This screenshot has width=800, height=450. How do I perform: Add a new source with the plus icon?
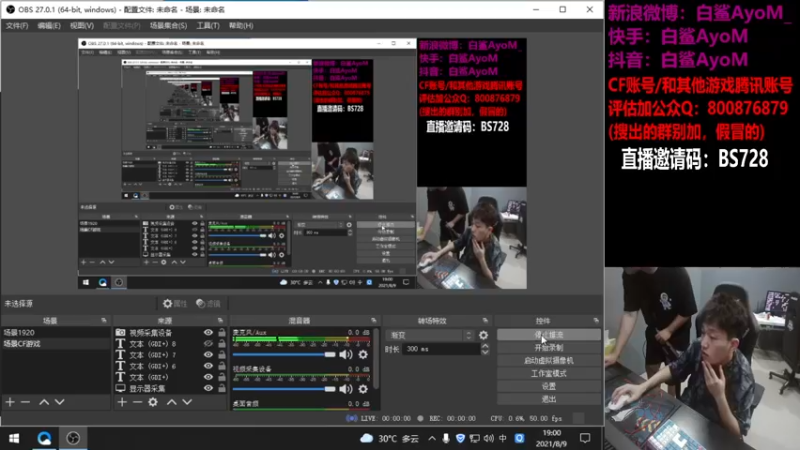pos(122,402)
